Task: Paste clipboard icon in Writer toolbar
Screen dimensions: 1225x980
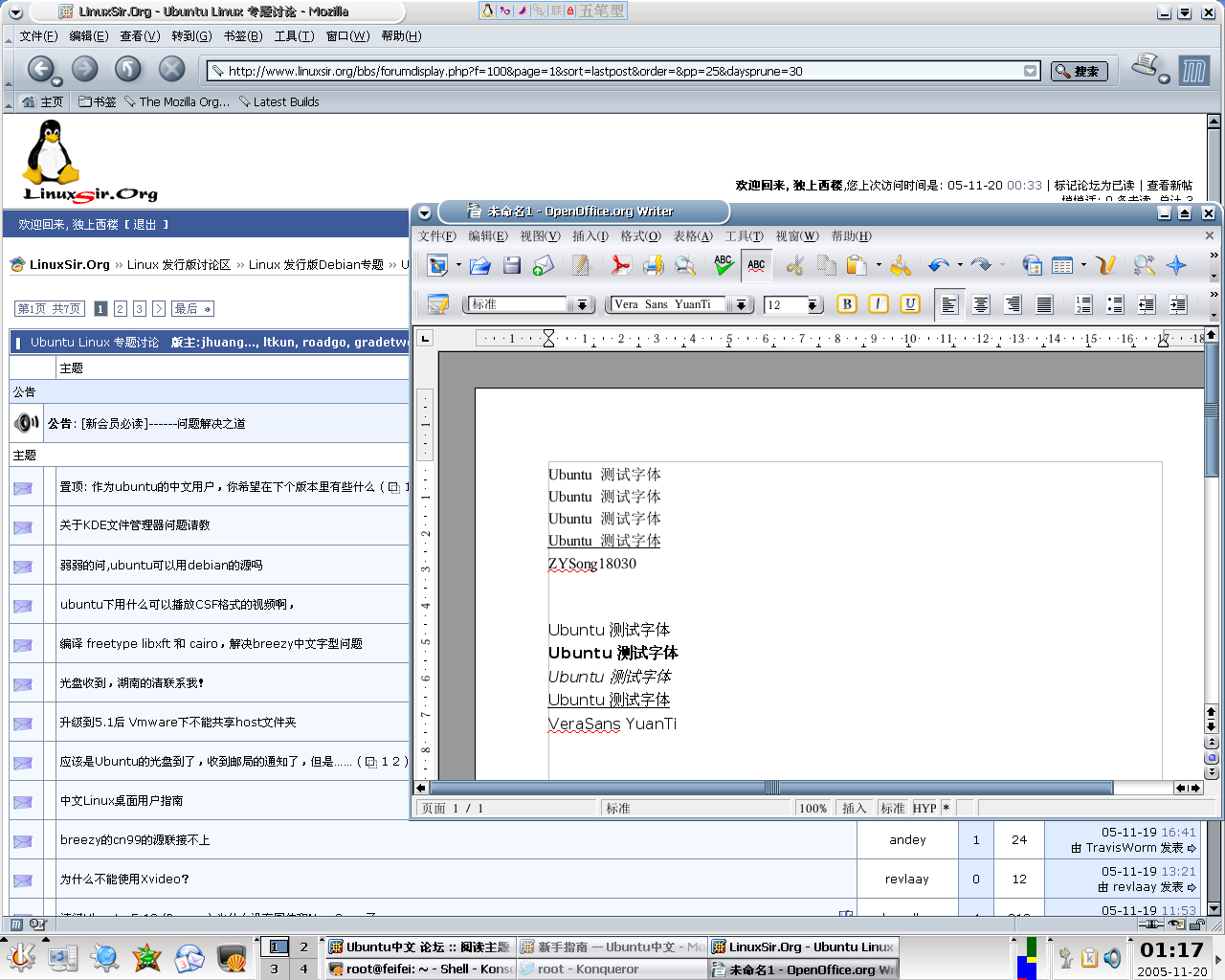Action: tap(857, 265)
